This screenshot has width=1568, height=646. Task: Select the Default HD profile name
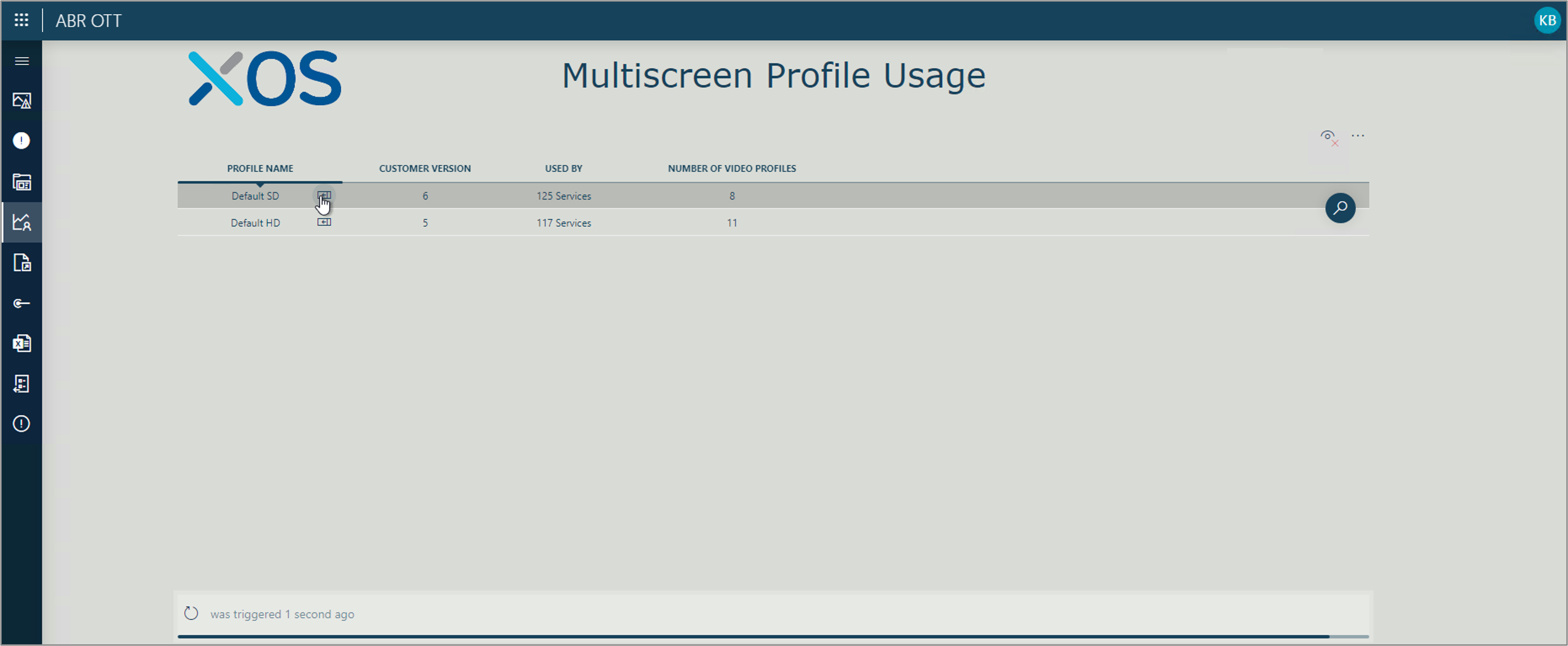(255, 223)
